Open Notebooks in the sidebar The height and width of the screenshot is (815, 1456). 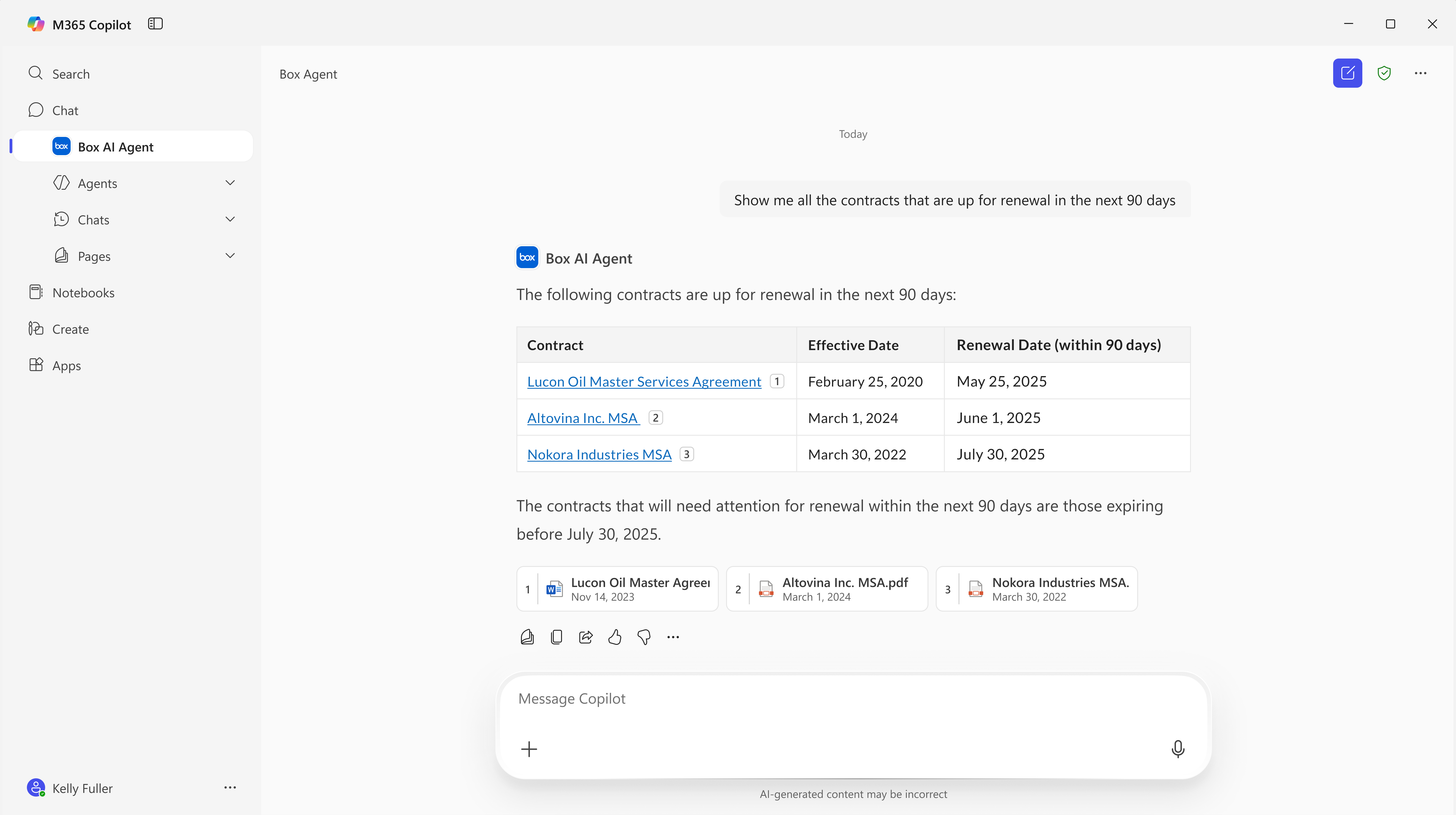[133, 292]
